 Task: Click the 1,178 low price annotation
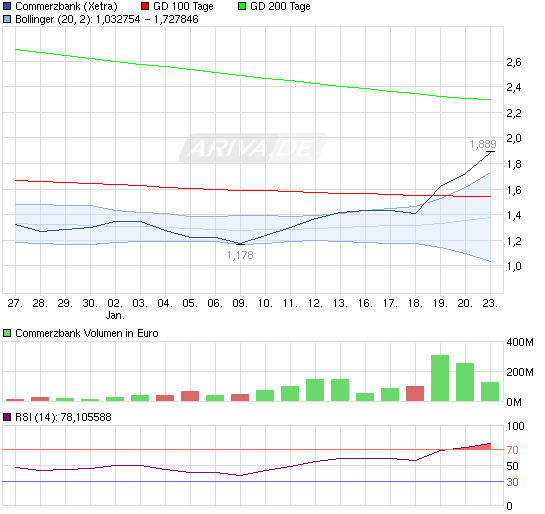coord(240,255)
